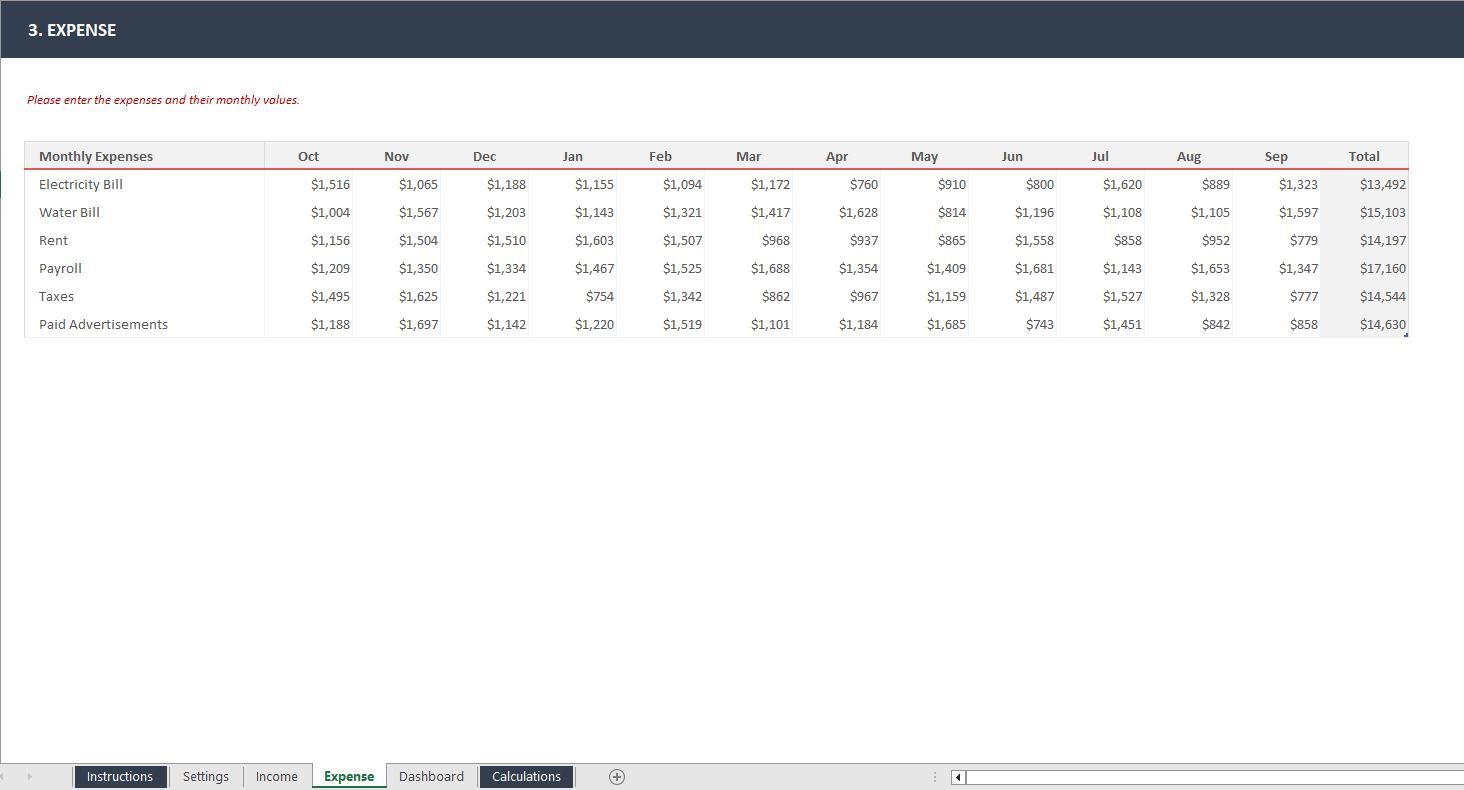Click the Total column header
Screen dimensions: 1464x790
[1364, 156]
